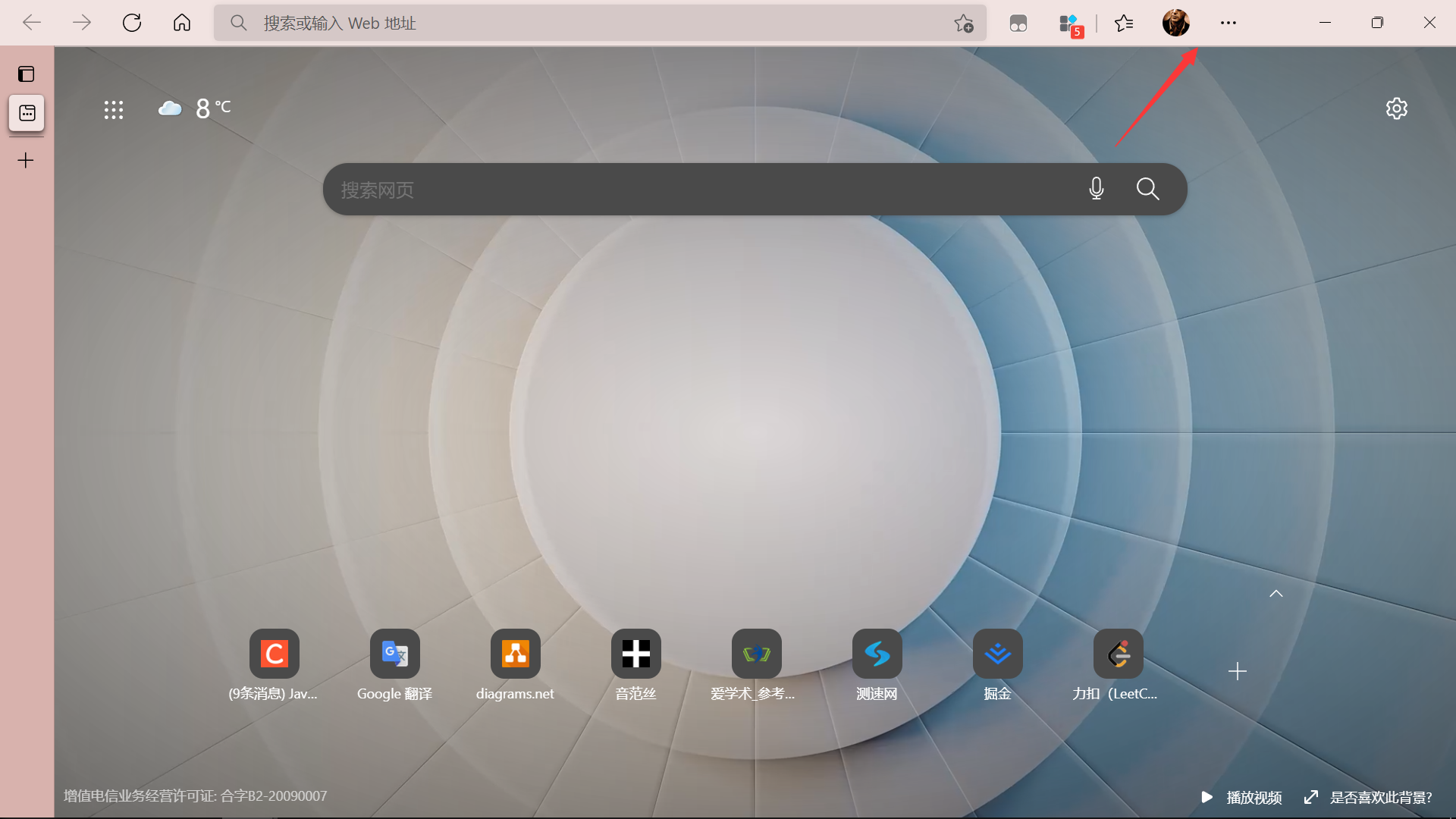
Task: Open the three-dot settings and more menu
Action: [x=1228, y=23]
